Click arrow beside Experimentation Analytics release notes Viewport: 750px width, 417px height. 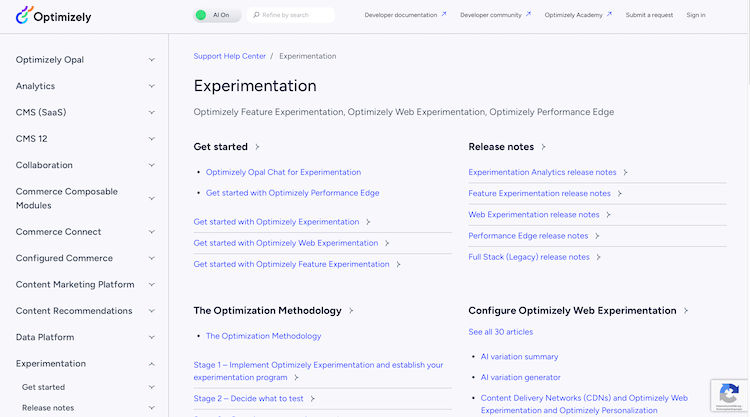625,172
